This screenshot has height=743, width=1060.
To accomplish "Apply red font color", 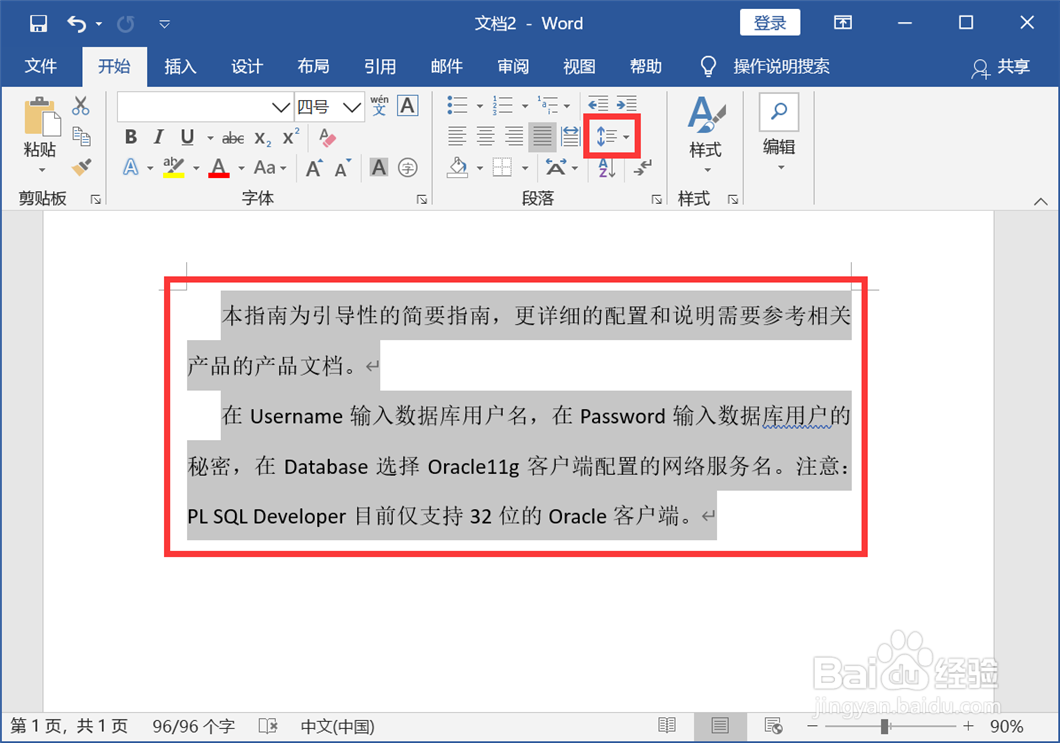I will 218,167.
